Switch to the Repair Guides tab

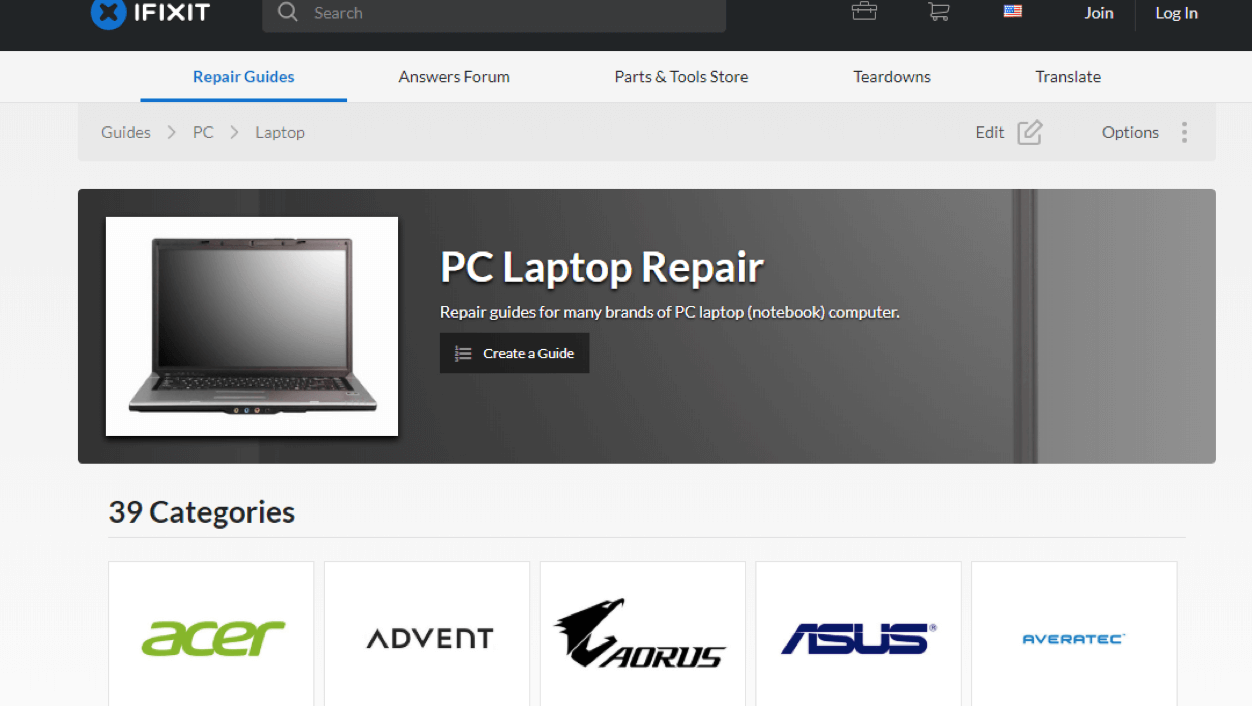[x=244, y=77]
